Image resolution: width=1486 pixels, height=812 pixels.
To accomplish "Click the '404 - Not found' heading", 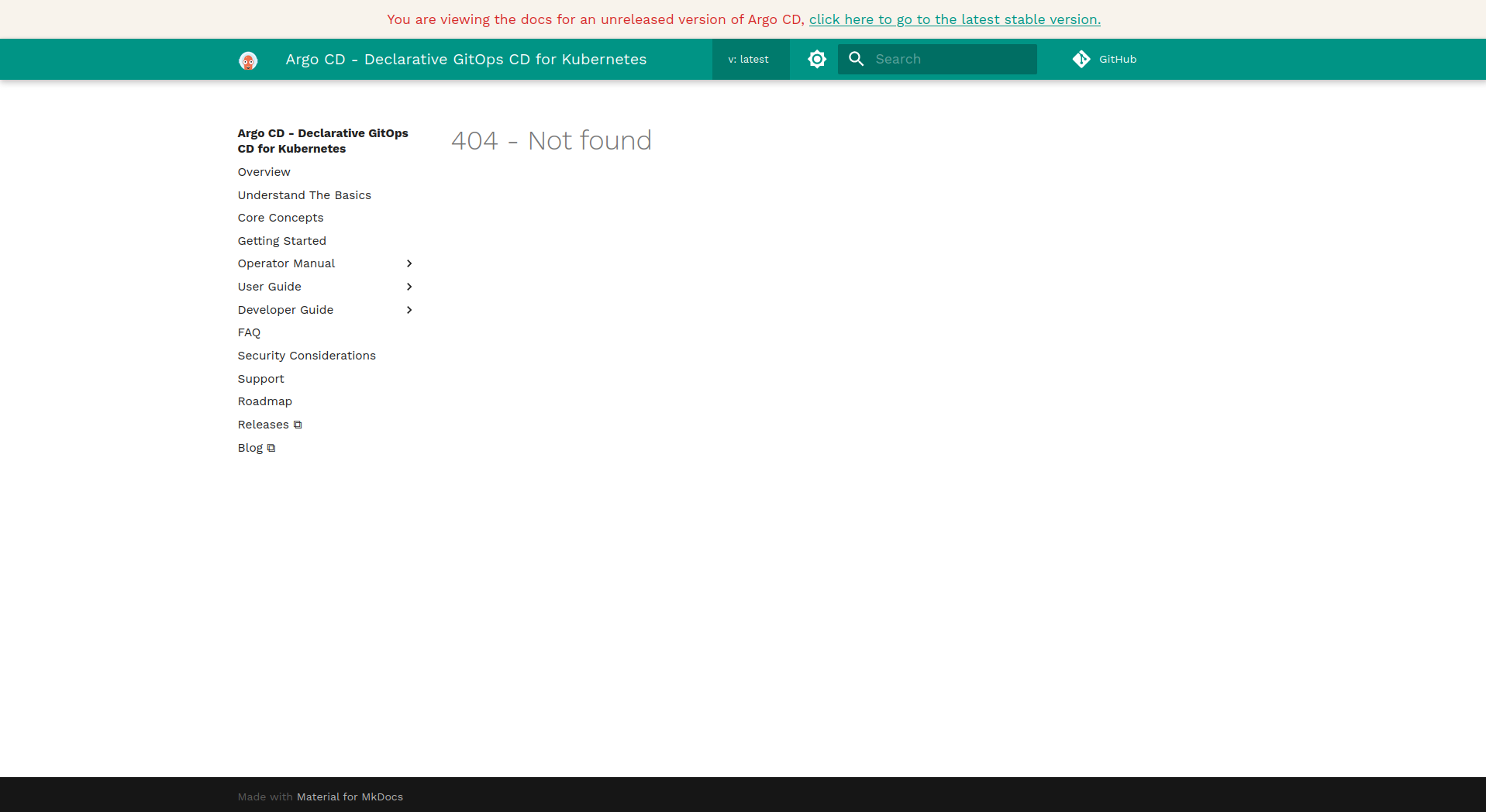I will 551,140.
